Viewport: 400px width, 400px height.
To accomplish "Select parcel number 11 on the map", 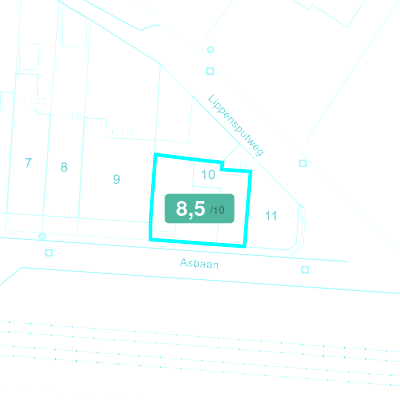I will tap(271, 216).
